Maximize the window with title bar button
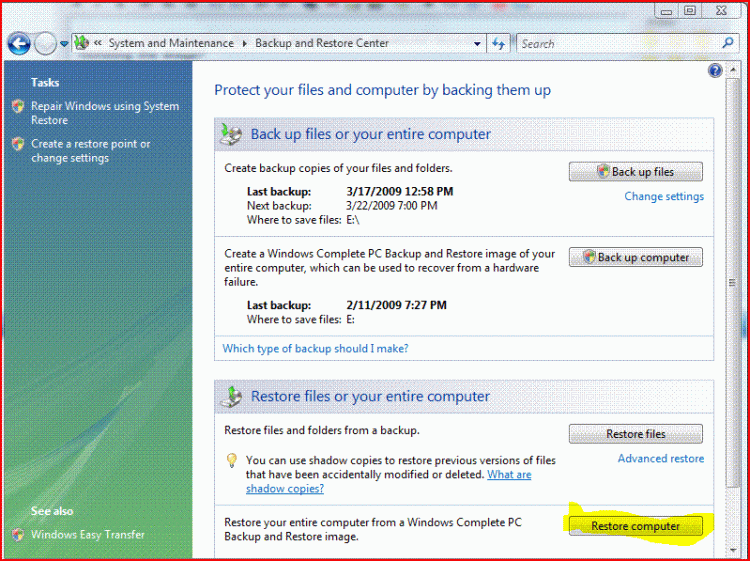This screenshot has height=561, width=750. pos(690,11)
